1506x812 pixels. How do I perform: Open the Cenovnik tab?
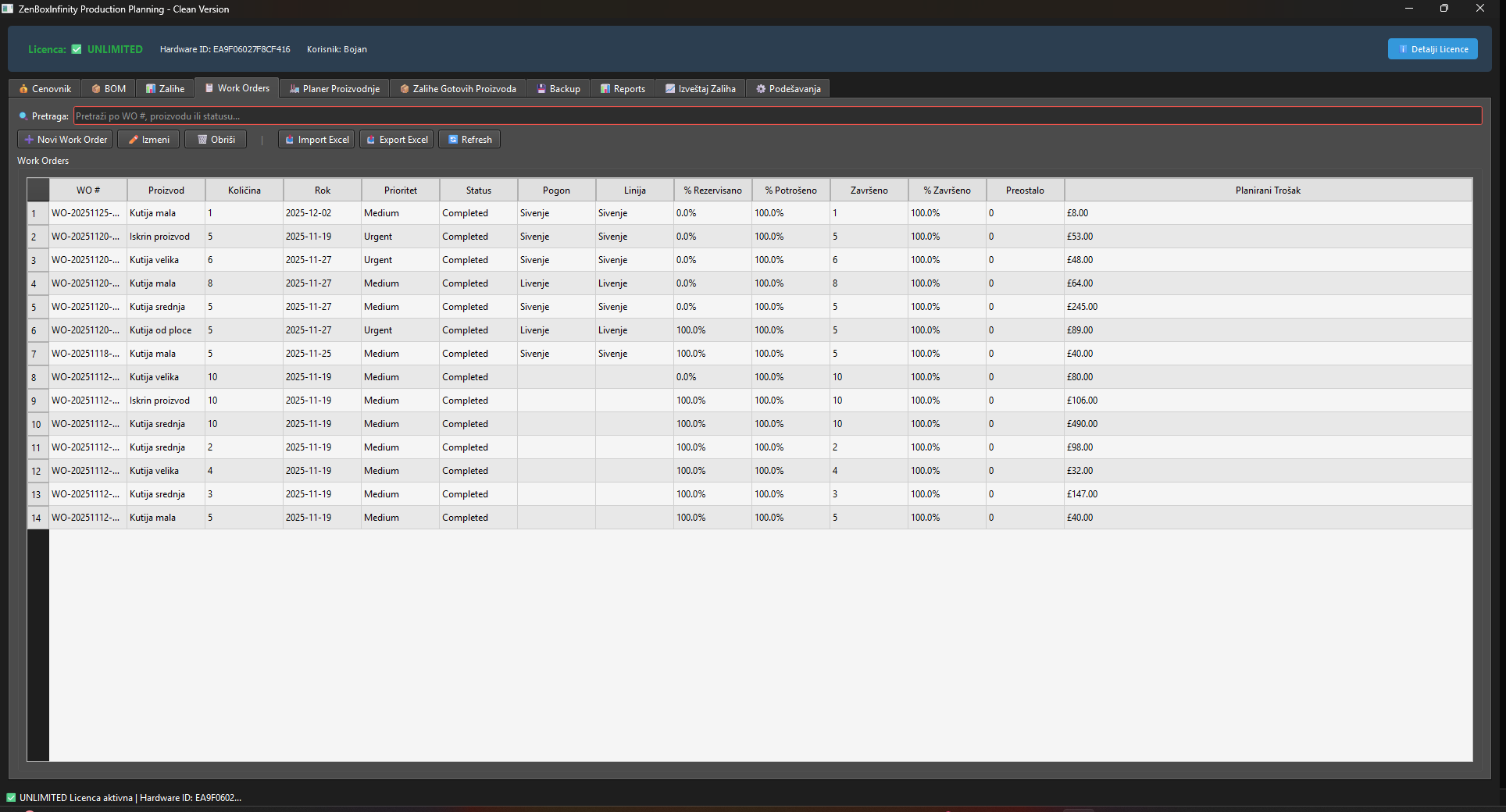point(45,89)
